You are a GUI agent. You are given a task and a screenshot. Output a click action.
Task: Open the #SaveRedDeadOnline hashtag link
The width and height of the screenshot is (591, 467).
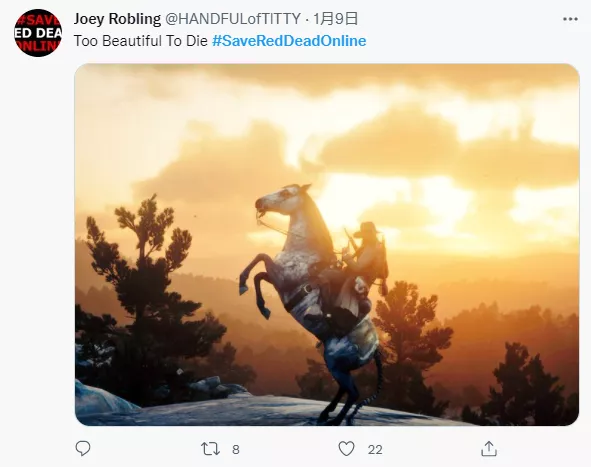click(289, 41)
